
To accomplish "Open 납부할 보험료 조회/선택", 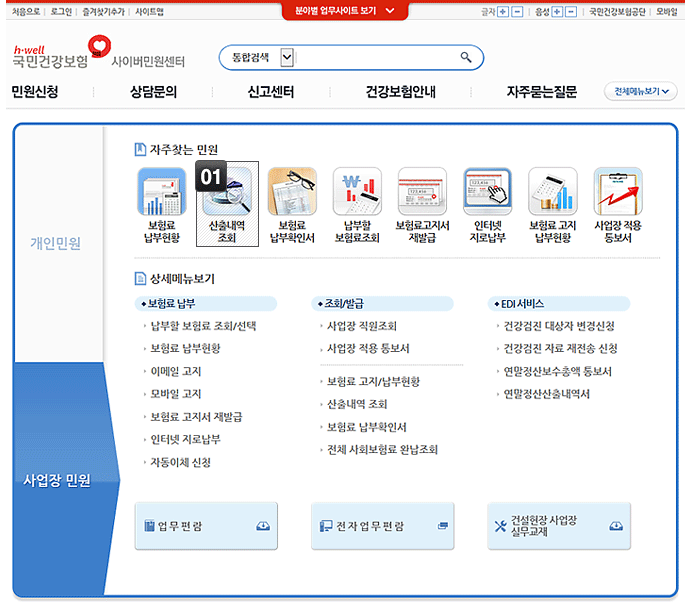I will 203,326.
